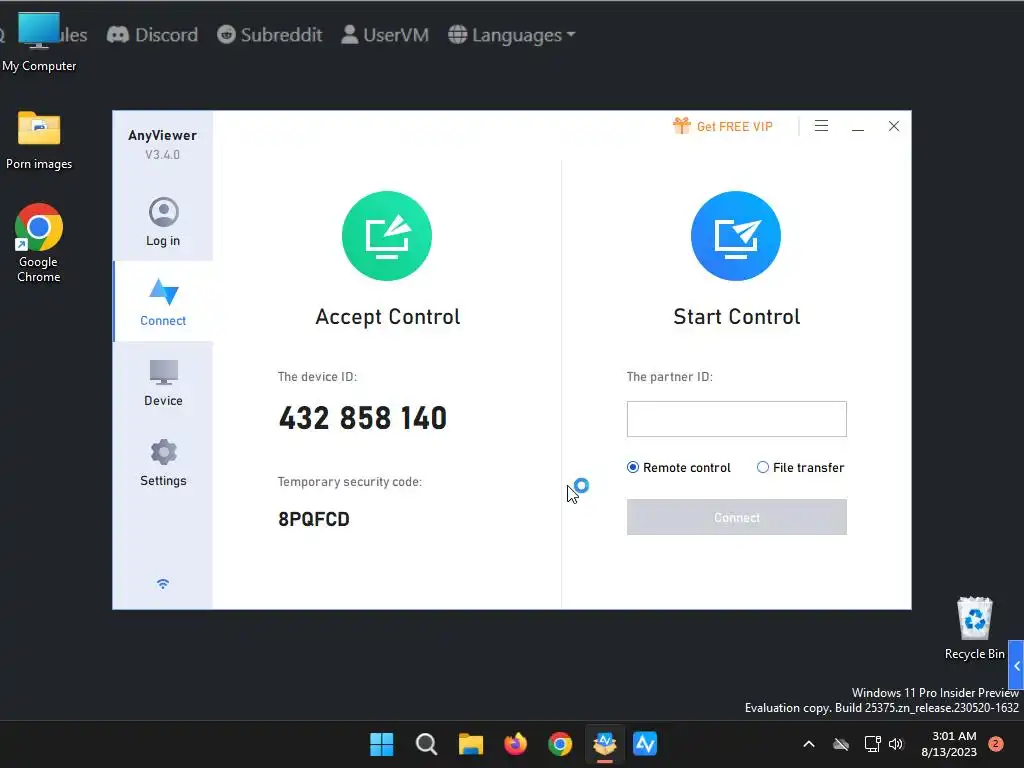Launch Chrome from the taskbar
This screenshot has height=768, width=1024.
click(560, 744)
